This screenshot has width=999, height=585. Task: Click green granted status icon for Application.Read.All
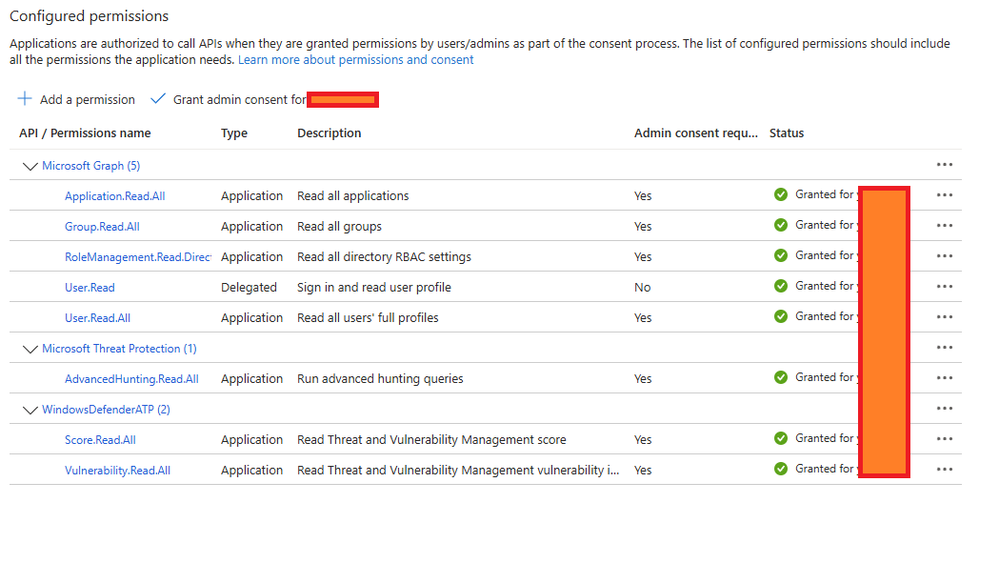(780, 194)
